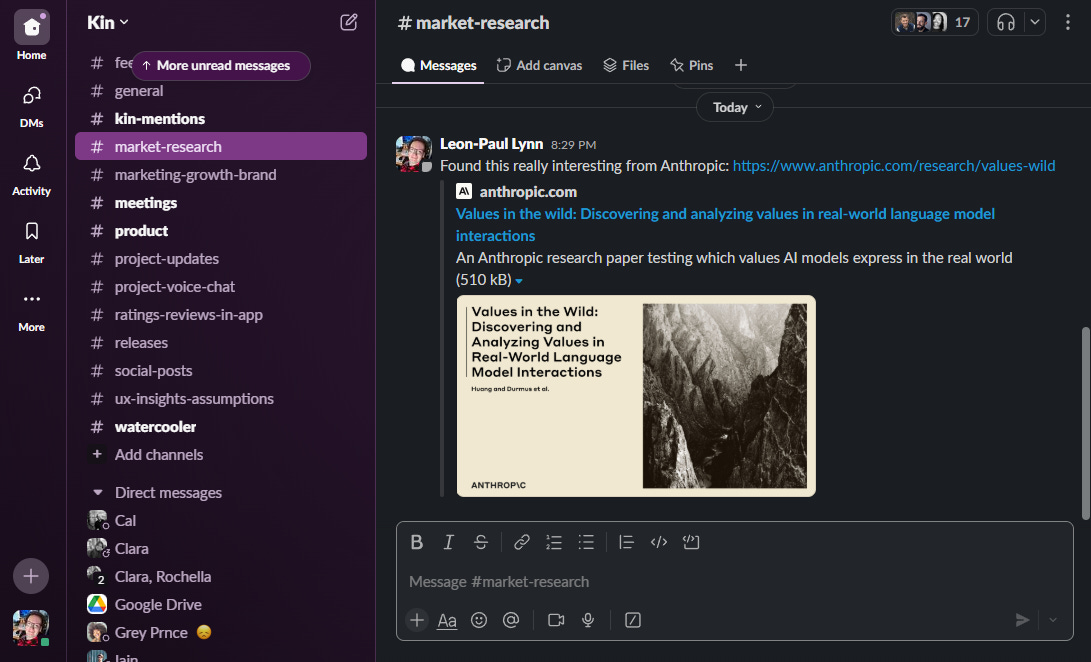Toggle code block formatting
1091x662 pixels.
point(691,542)
